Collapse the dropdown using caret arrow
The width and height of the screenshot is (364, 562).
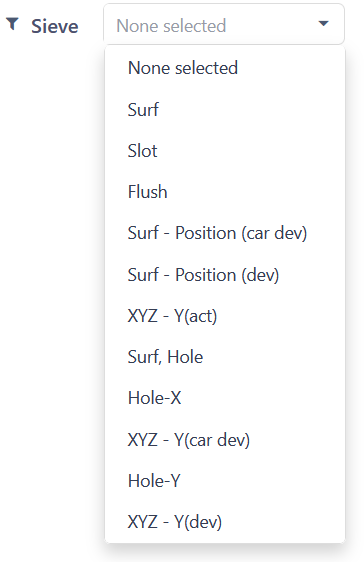point(323,24)
